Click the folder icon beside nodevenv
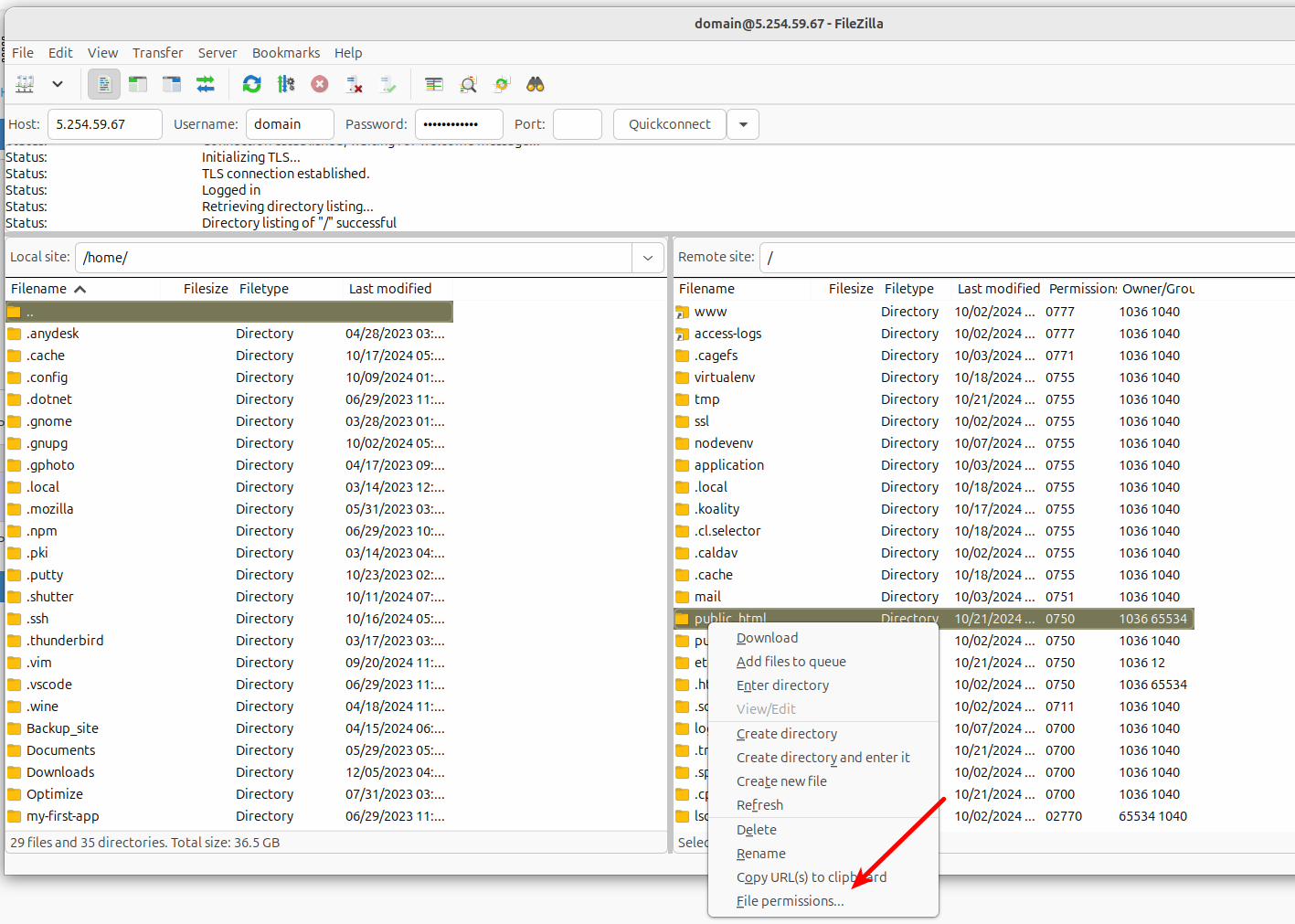This screenshot has width=1295, height=924. coord(682,443)
